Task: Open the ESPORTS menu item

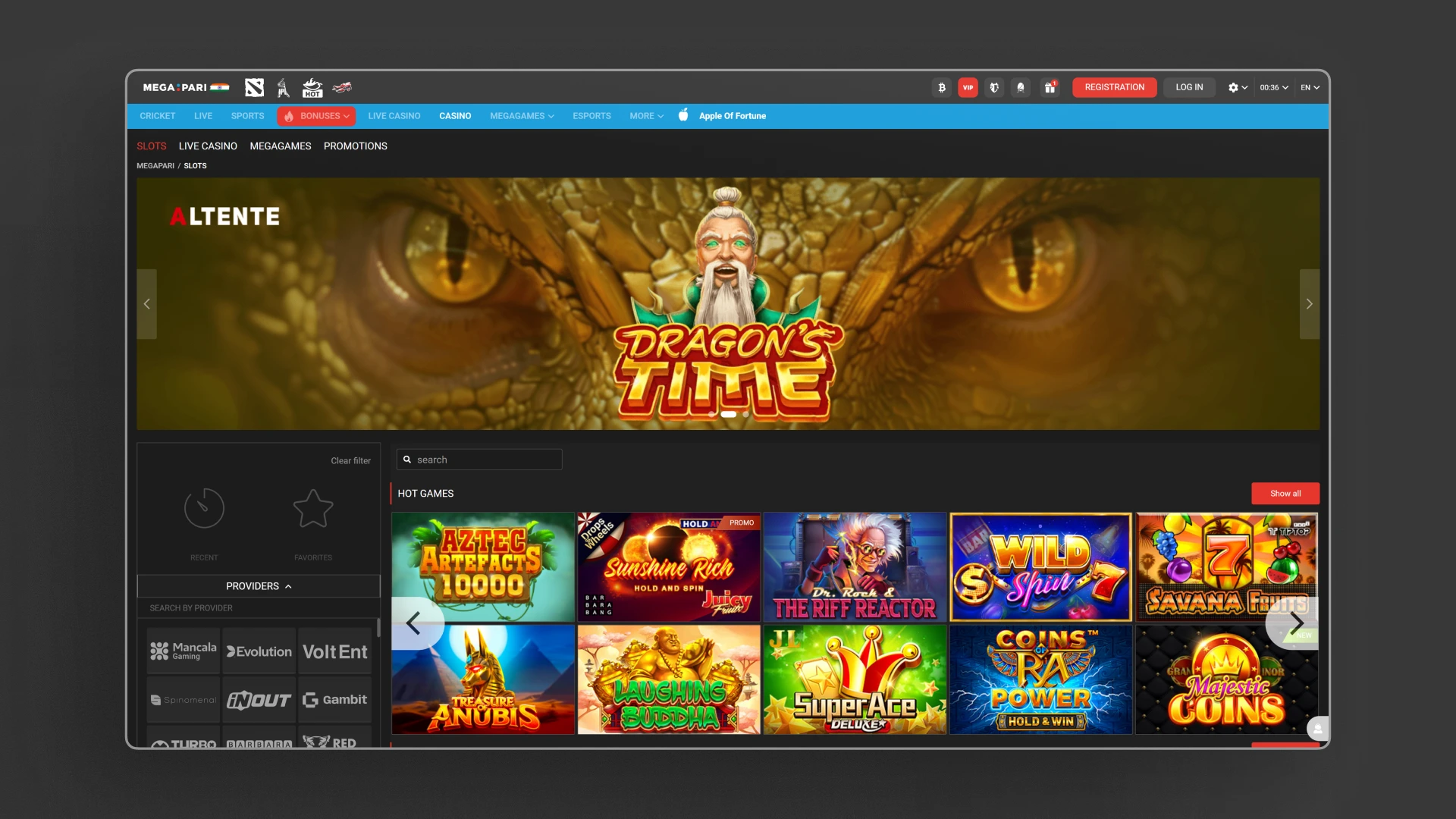Action: (x=591, y=116)
